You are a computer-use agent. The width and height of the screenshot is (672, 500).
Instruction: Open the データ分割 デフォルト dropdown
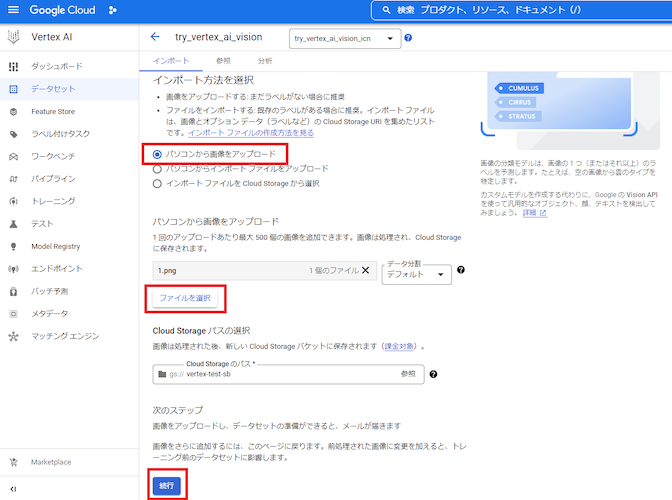tap(416, 276)
